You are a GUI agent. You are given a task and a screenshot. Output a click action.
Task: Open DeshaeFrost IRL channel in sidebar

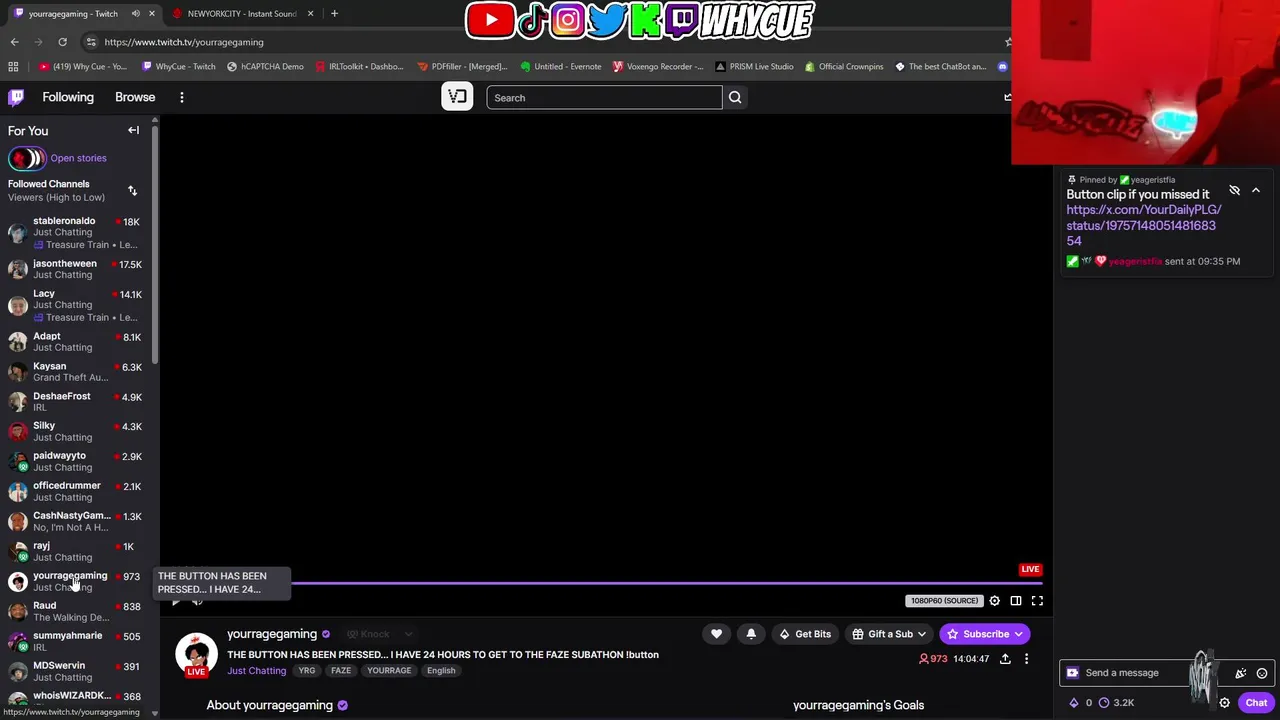pos(75,402)
